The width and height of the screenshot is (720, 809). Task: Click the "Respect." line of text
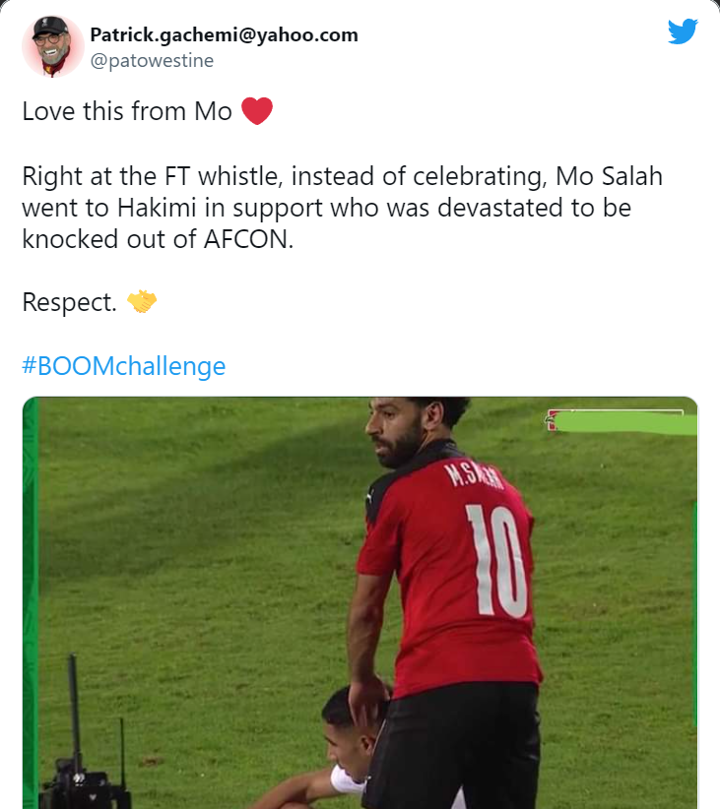click(69, 302)
